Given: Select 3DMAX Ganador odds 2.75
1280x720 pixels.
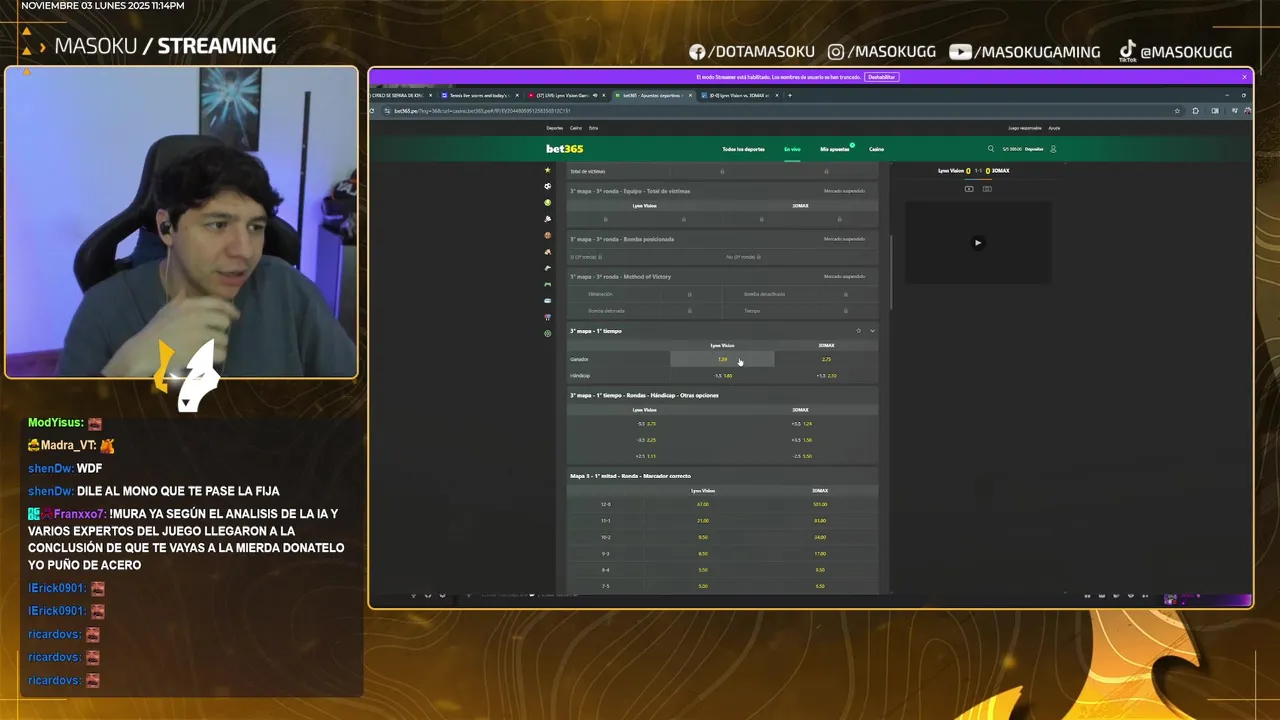Looking at the screenshot, I should (826, 359).
